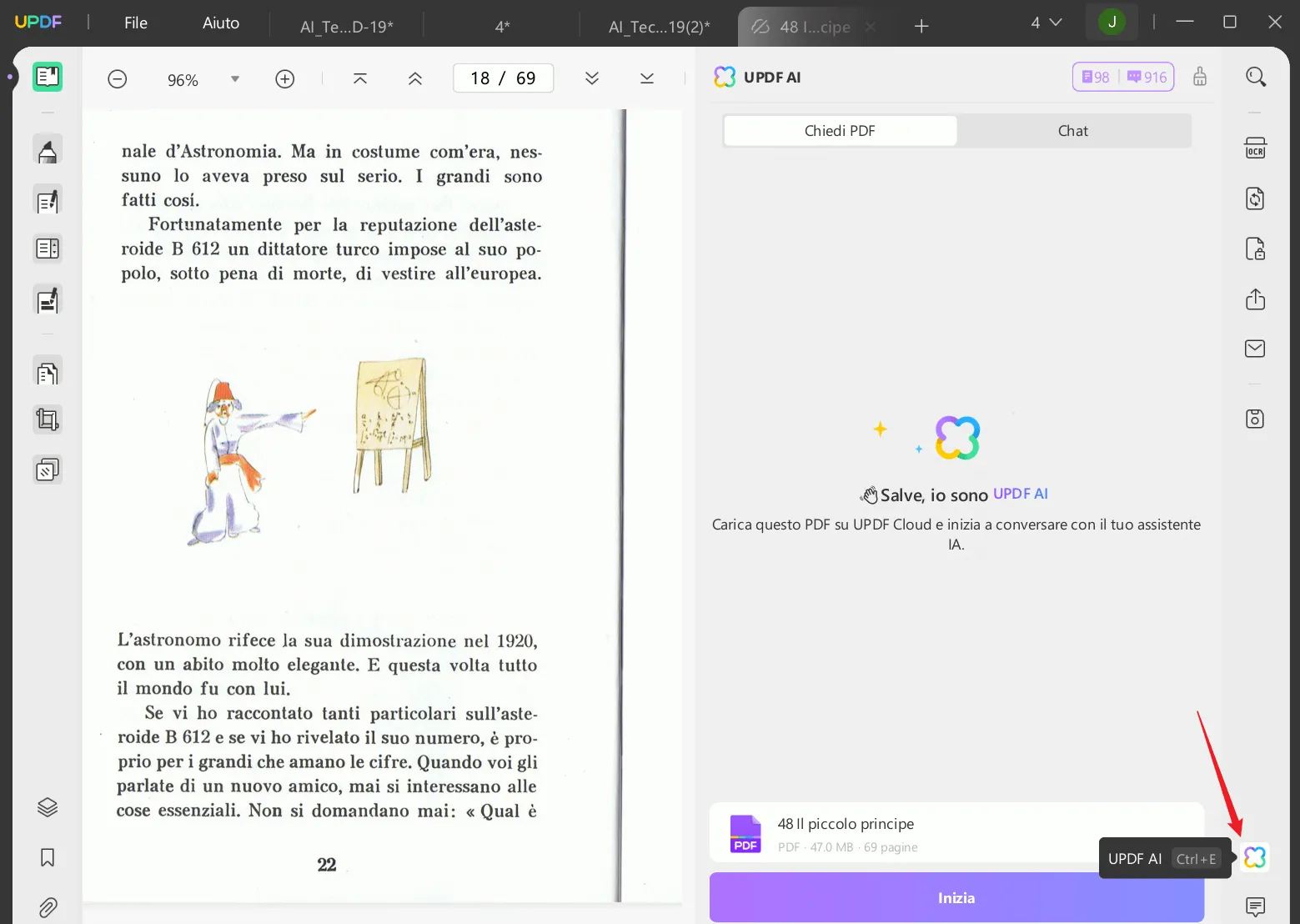Open the Aiuto menu

221,23
